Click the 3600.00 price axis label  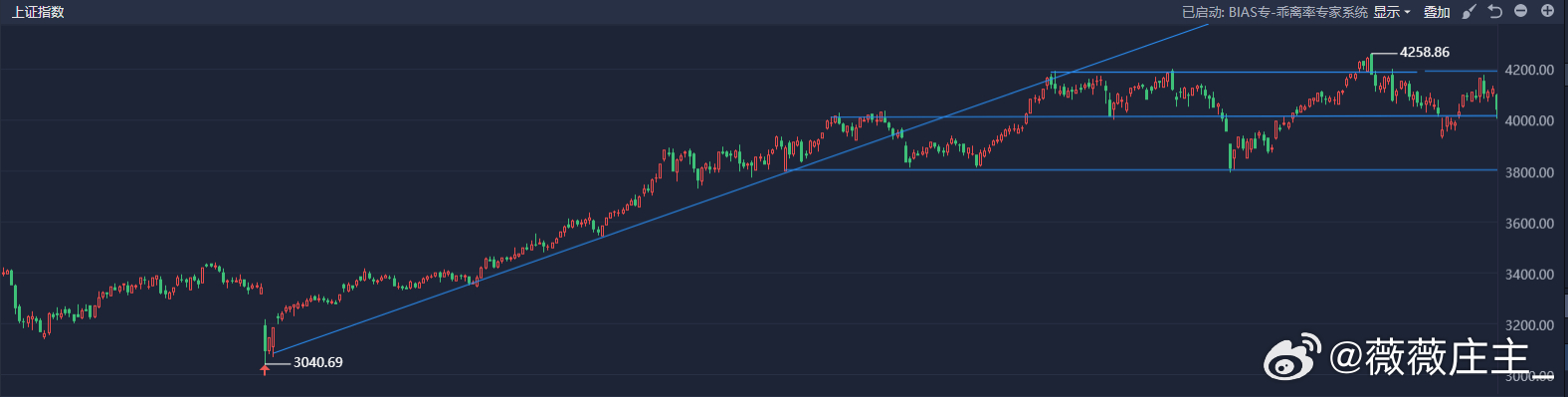pyautogui.click(x=1529, y=223)
